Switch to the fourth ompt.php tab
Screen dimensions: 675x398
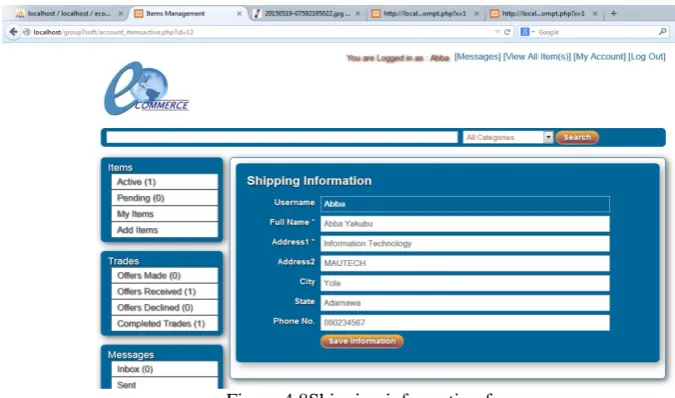425,14
